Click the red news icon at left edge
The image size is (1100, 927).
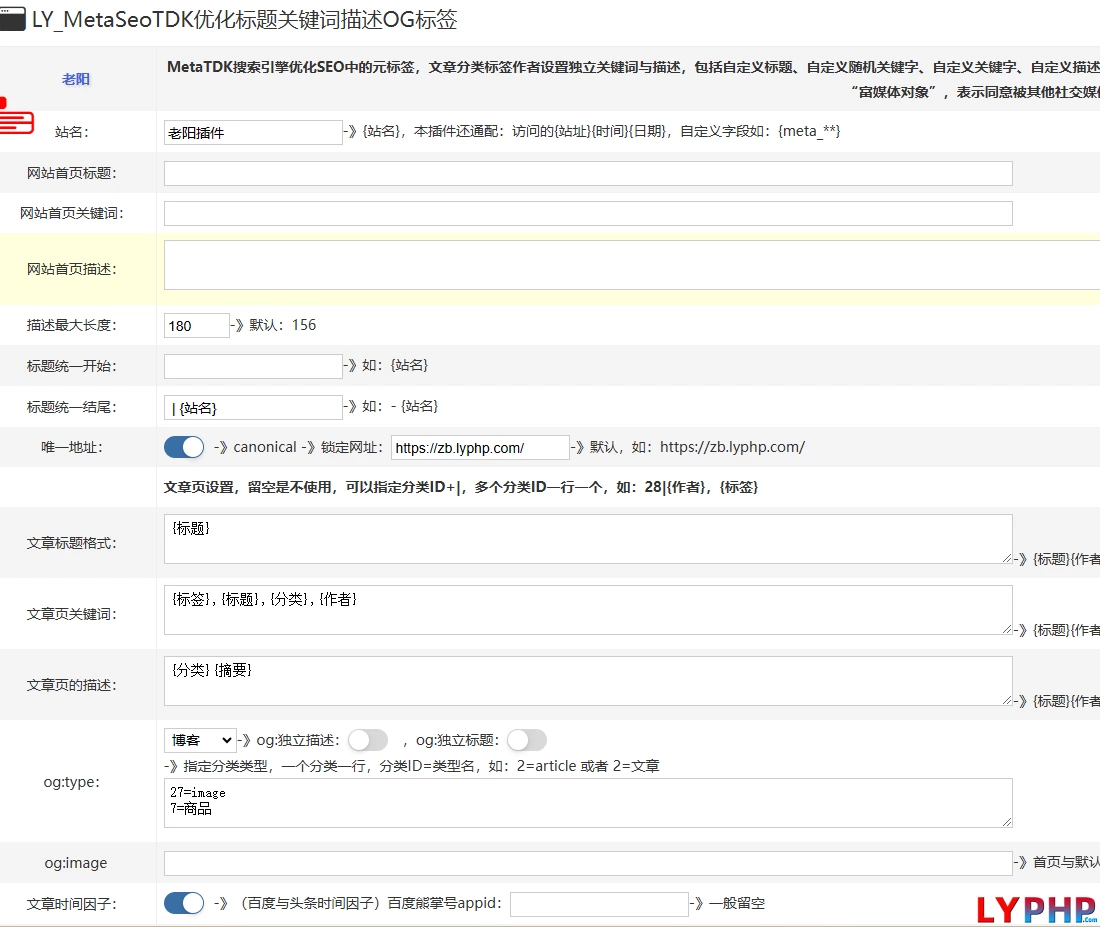tap(14, 117)
